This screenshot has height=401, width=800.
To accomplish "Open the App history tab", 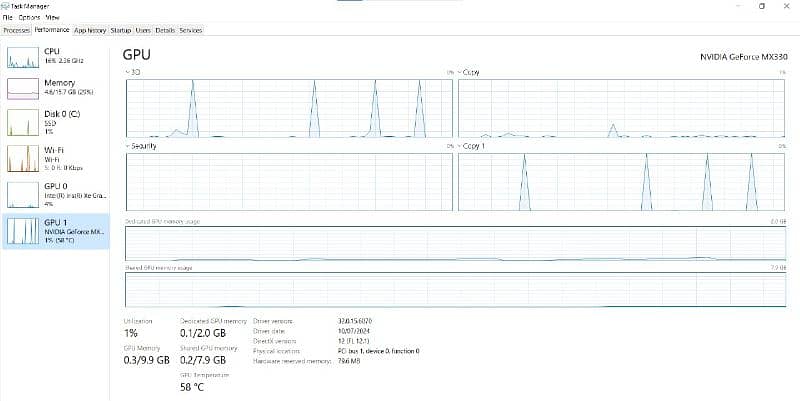I will pyautogui.click(x=90, y=30).
